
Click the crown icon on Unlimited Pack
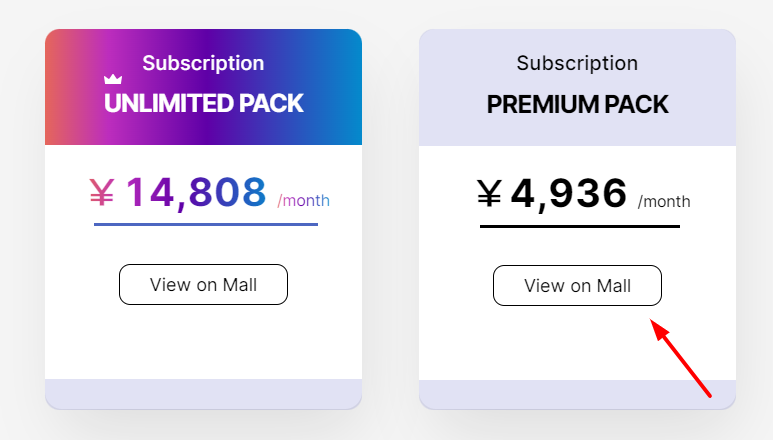[x=112, y=78]
